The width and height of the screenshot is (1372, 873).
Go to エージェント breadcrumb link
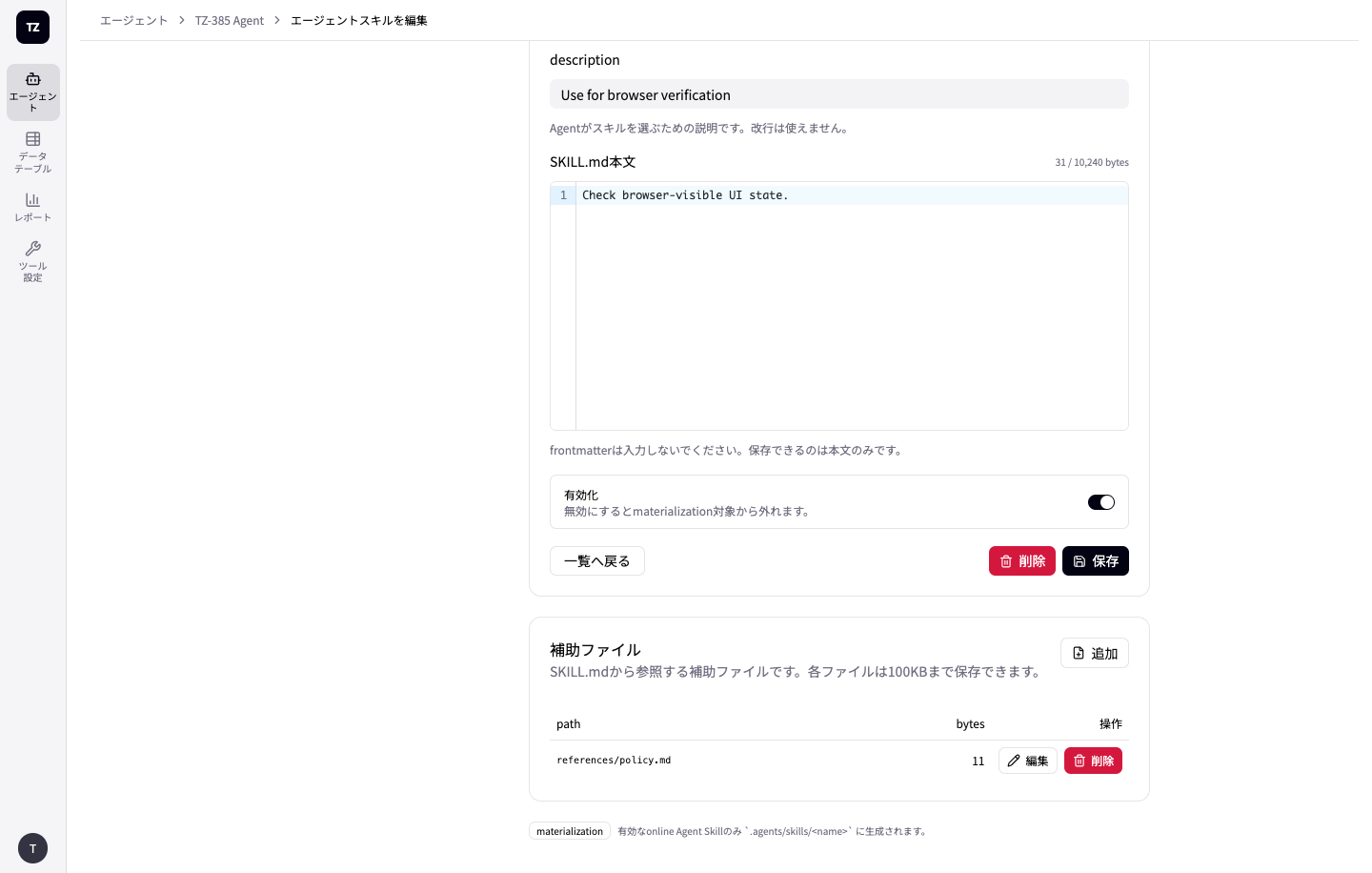(x=134, y=20)
